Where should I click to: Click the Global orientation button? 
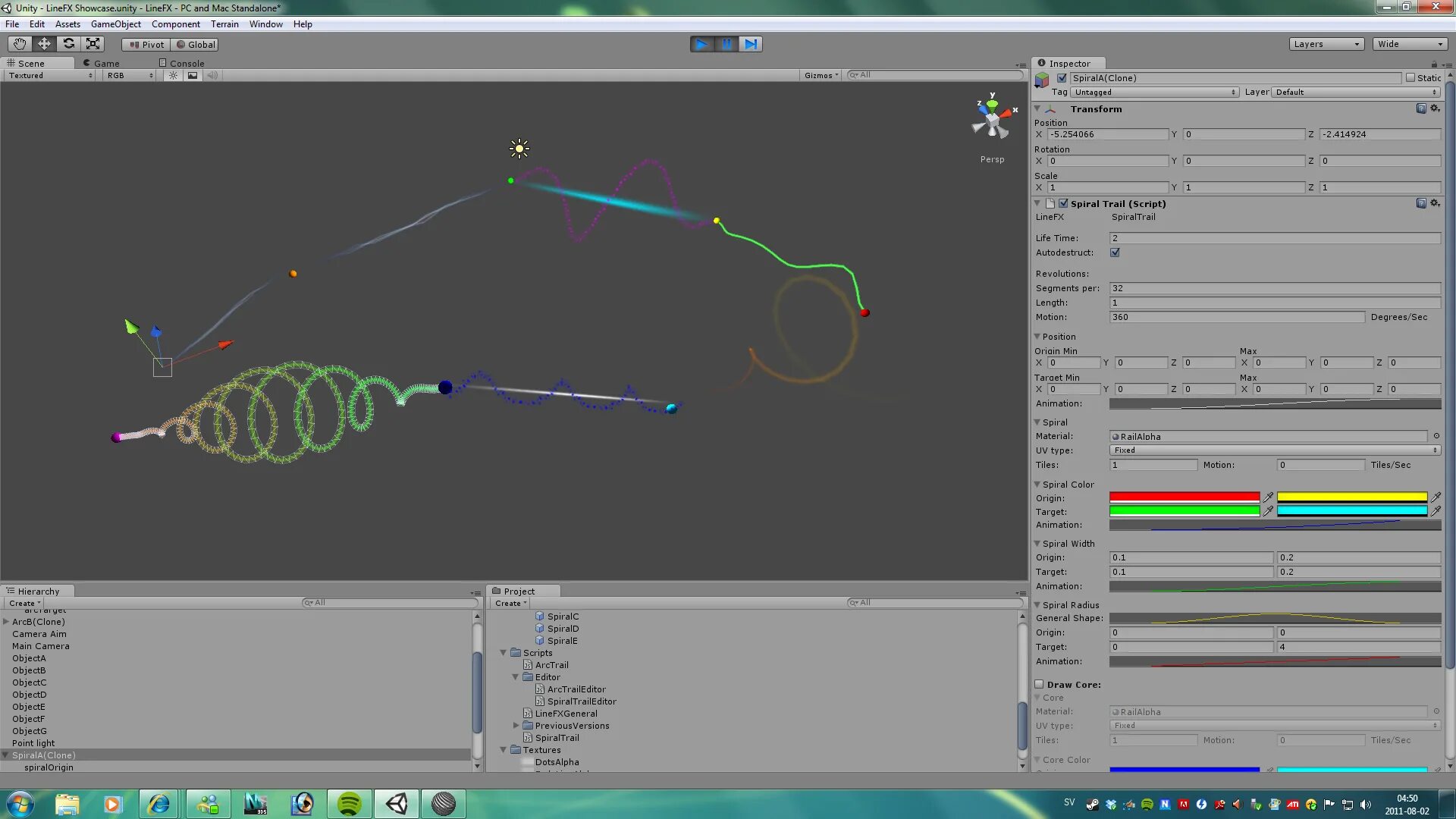pyautogui.click(x=195, y=44)
